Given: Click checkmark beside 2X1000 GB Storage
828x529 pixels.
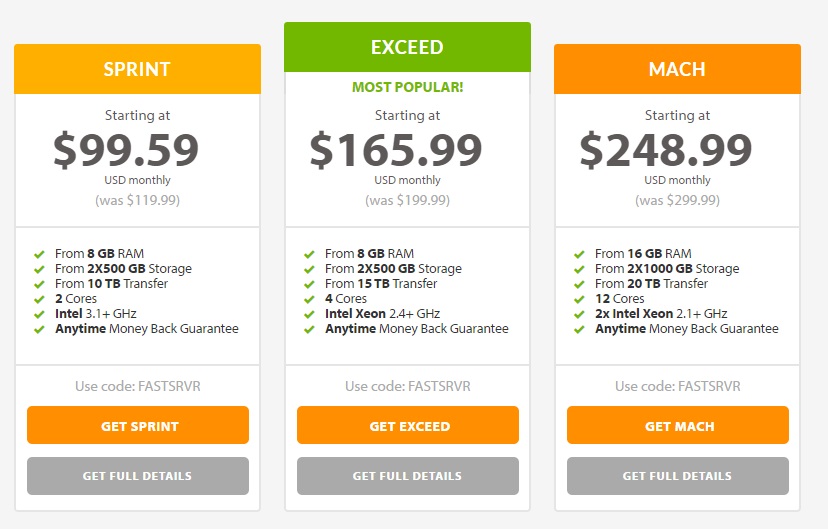Looking at the screenshot, I should click(x=579, y=269).
